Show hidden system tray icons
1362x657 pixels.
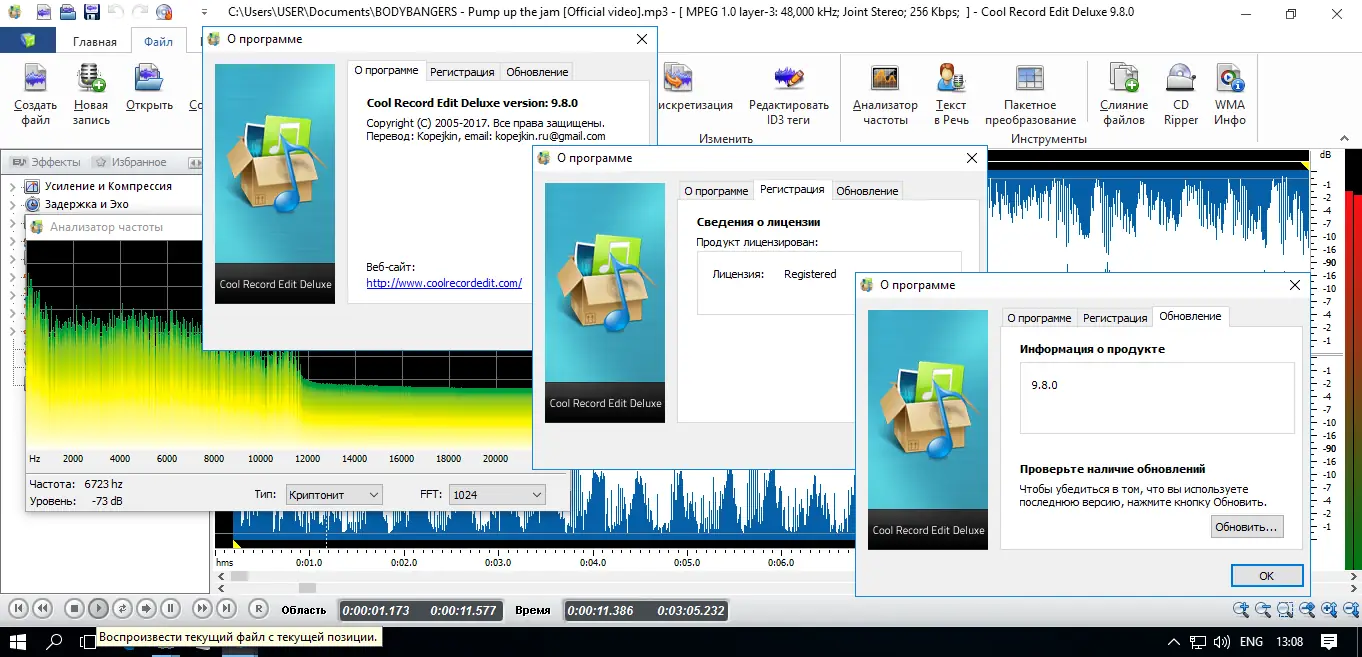tap(1175, 641)
